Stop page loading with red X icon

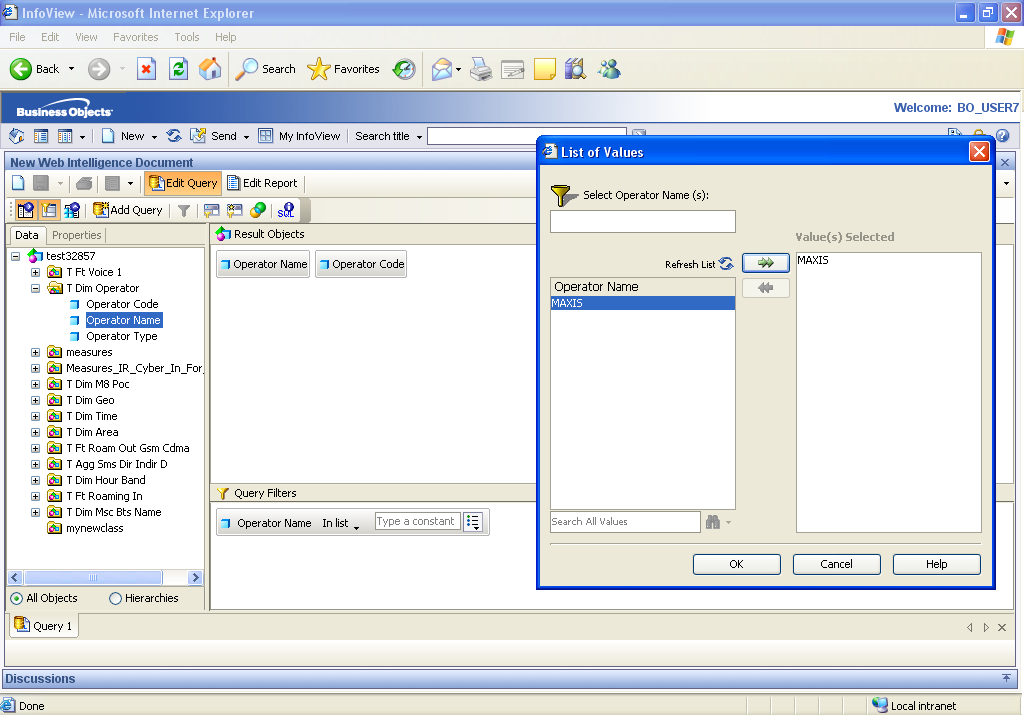[x=146, y=69]
